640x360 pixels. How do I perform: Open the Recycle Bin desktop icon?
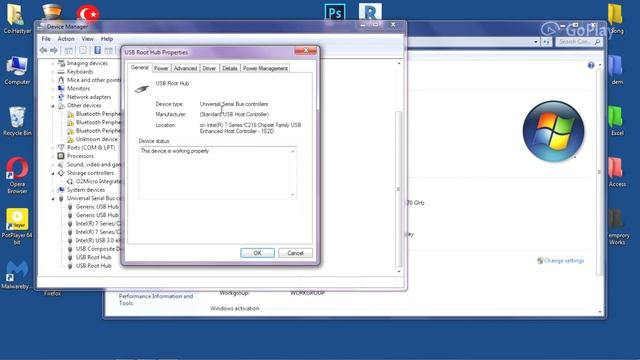pyautogui.click(x=17, y=121)
